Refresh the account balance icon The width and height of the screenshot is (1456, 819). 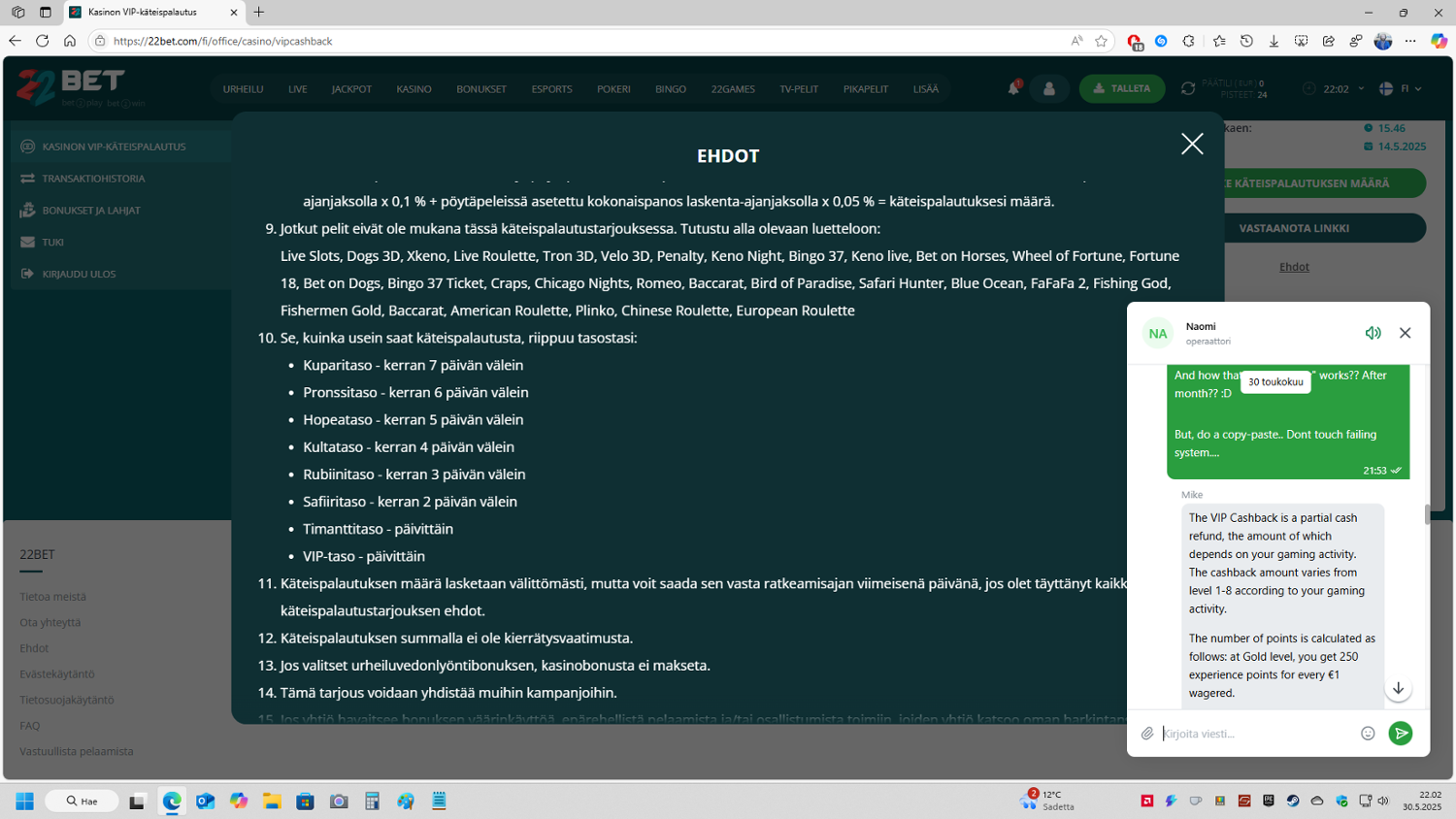click(1187, 88)
